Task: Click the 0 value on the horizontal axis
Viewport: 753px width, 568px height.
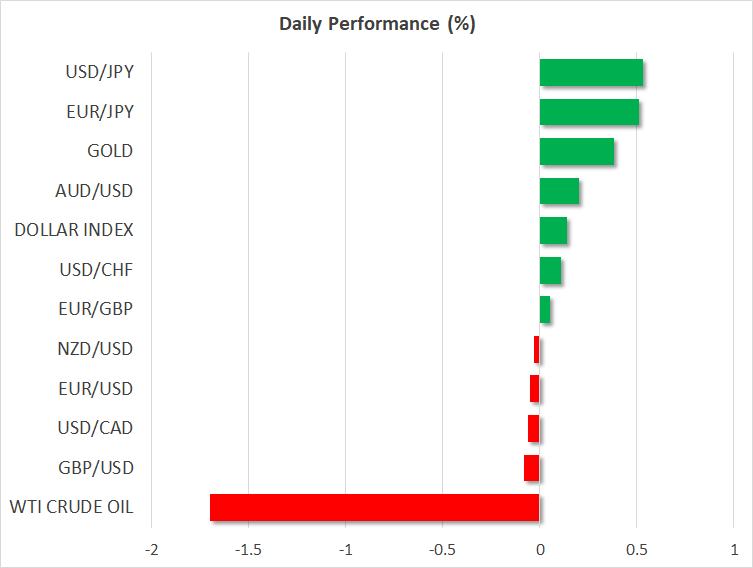Action: (540, 549)
